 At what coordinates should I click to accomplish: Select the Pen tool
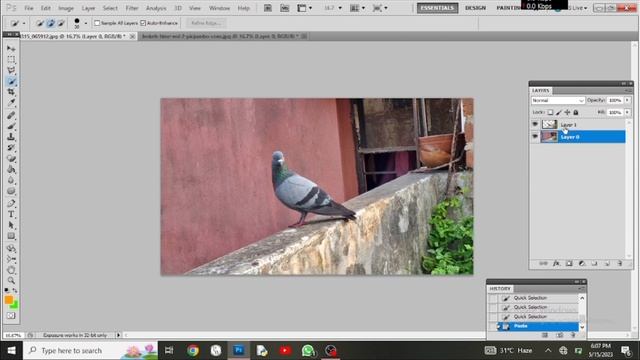click(x=11, y=203)
